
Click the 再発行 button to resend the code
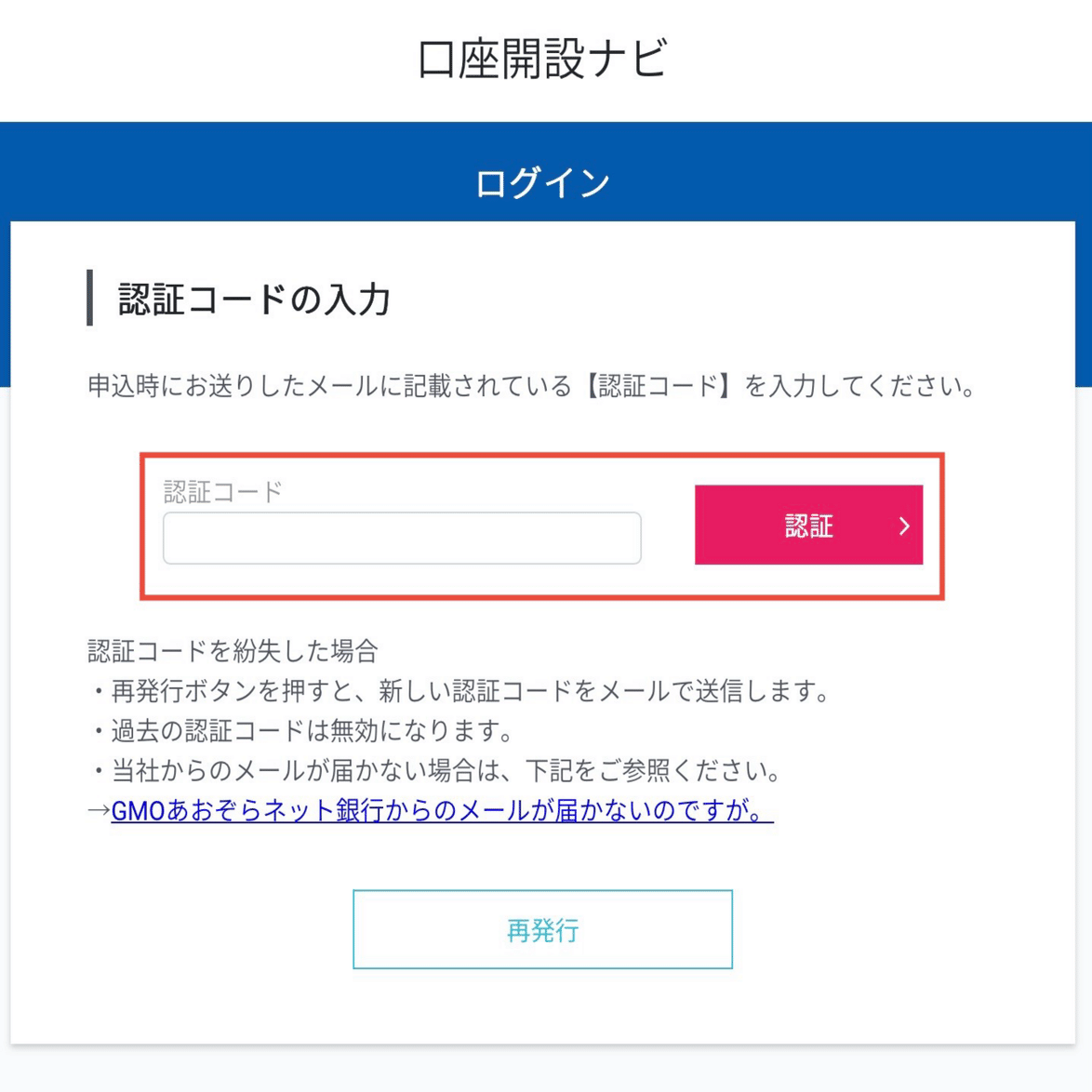pos(543,930)
